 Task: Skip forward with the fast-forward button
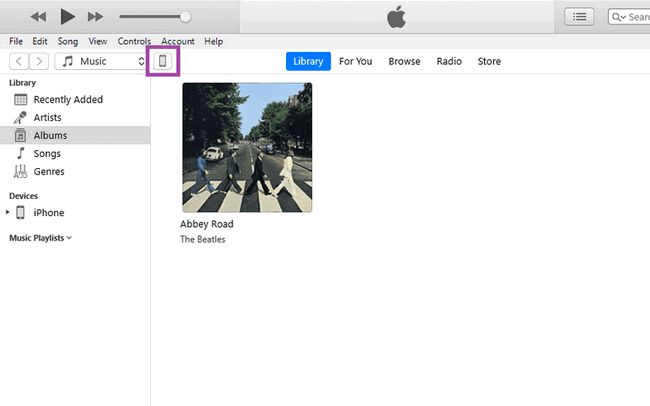[95, 17]
